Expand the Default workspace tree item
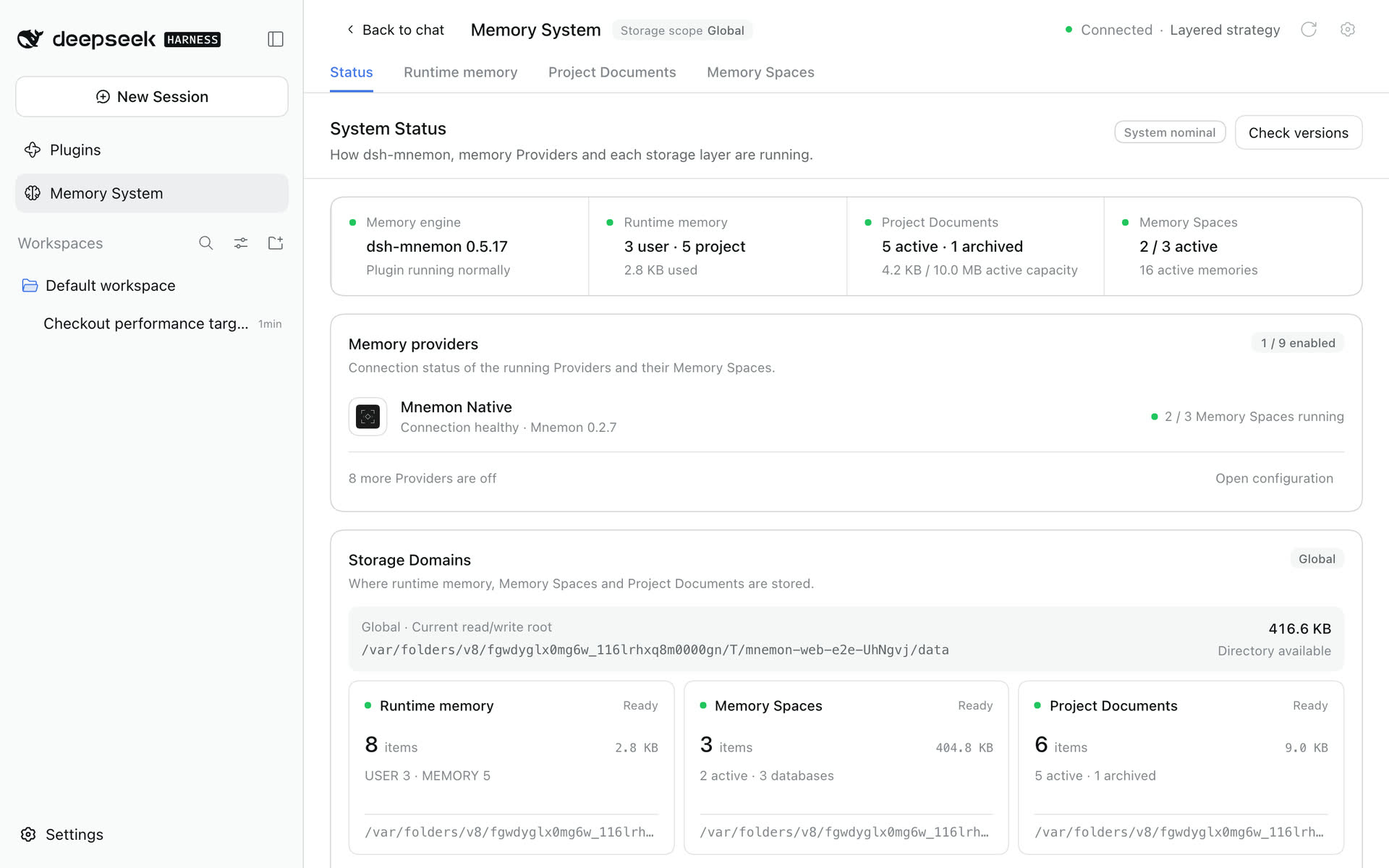The height and width of the screenshot is (868, 1389). click(152, 286)
